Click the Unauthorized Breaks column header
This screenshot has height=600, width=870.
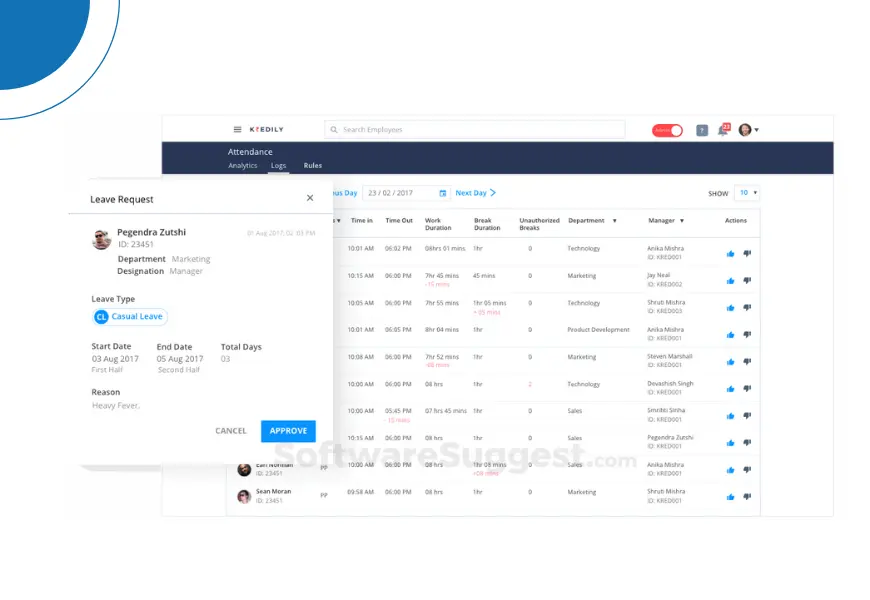[x=539, y=224]
